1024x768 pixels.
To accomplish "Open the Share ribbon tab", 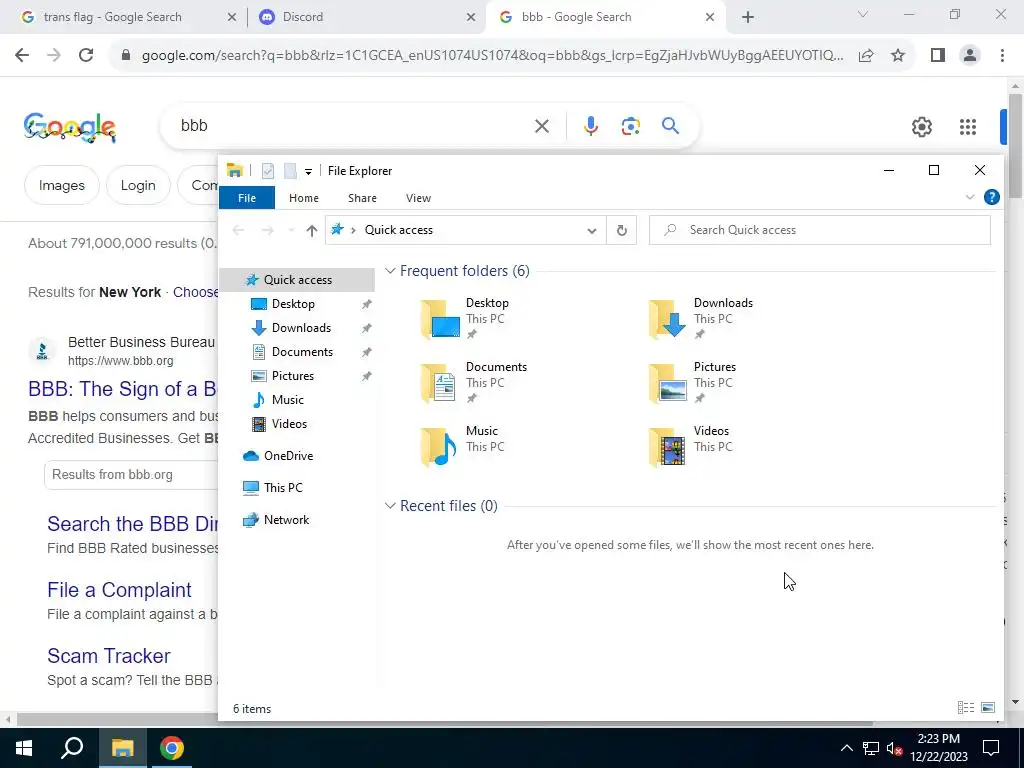I will pos(362,198).
